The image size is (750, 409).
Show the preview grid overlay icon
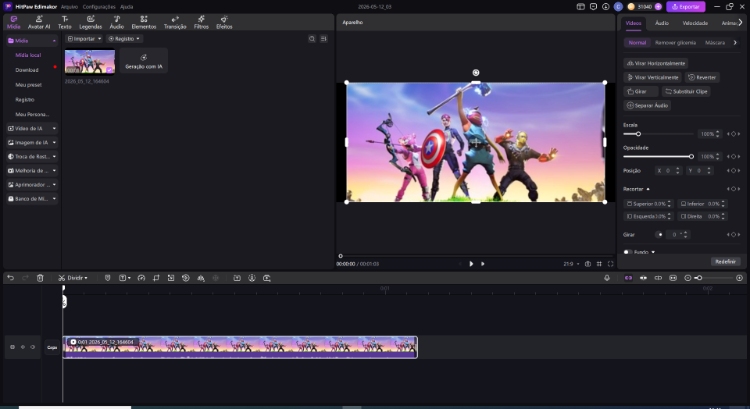point(599,264)
